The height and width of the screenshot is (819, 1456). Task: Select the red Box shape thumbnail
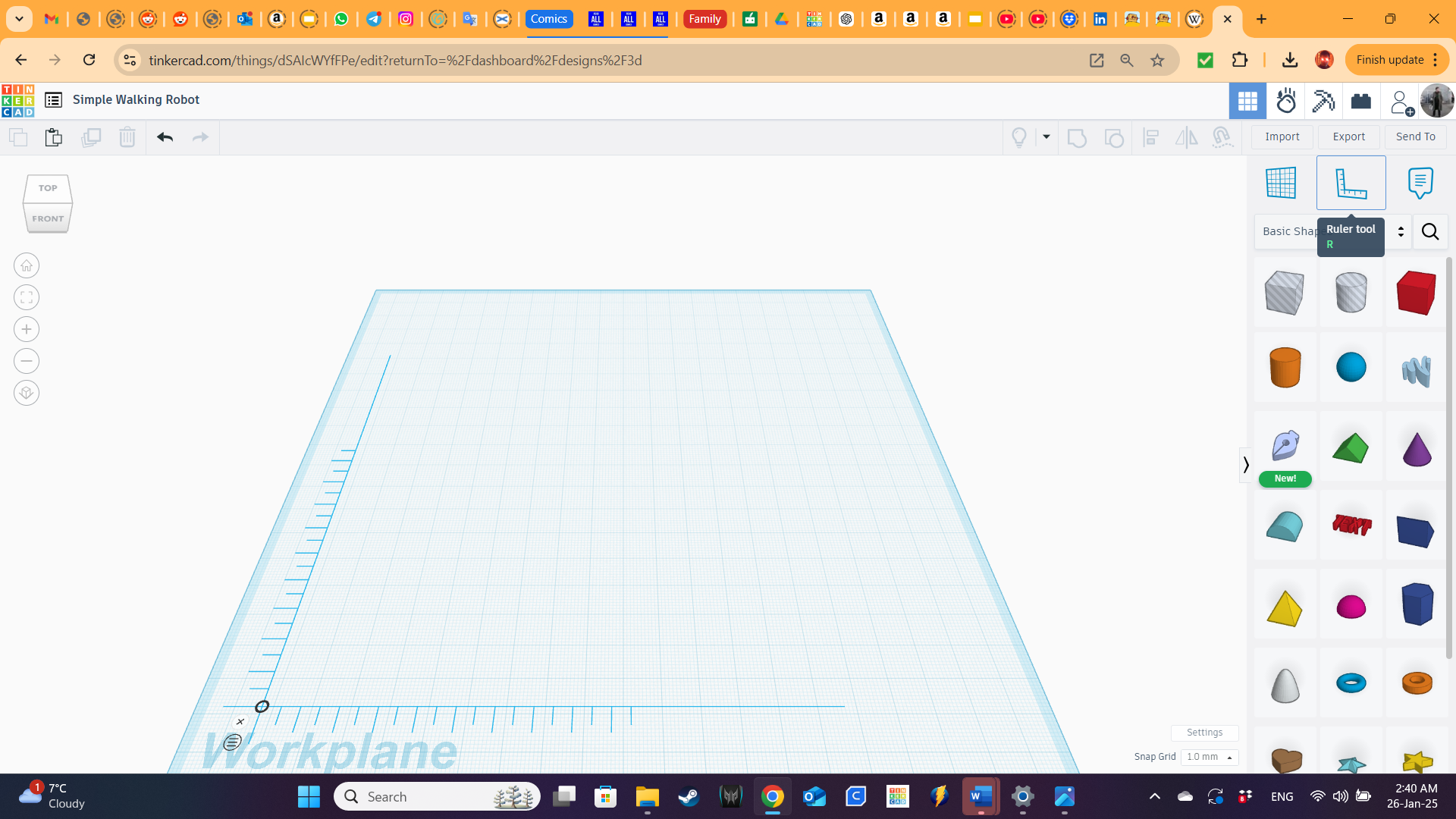point(1416,293)
